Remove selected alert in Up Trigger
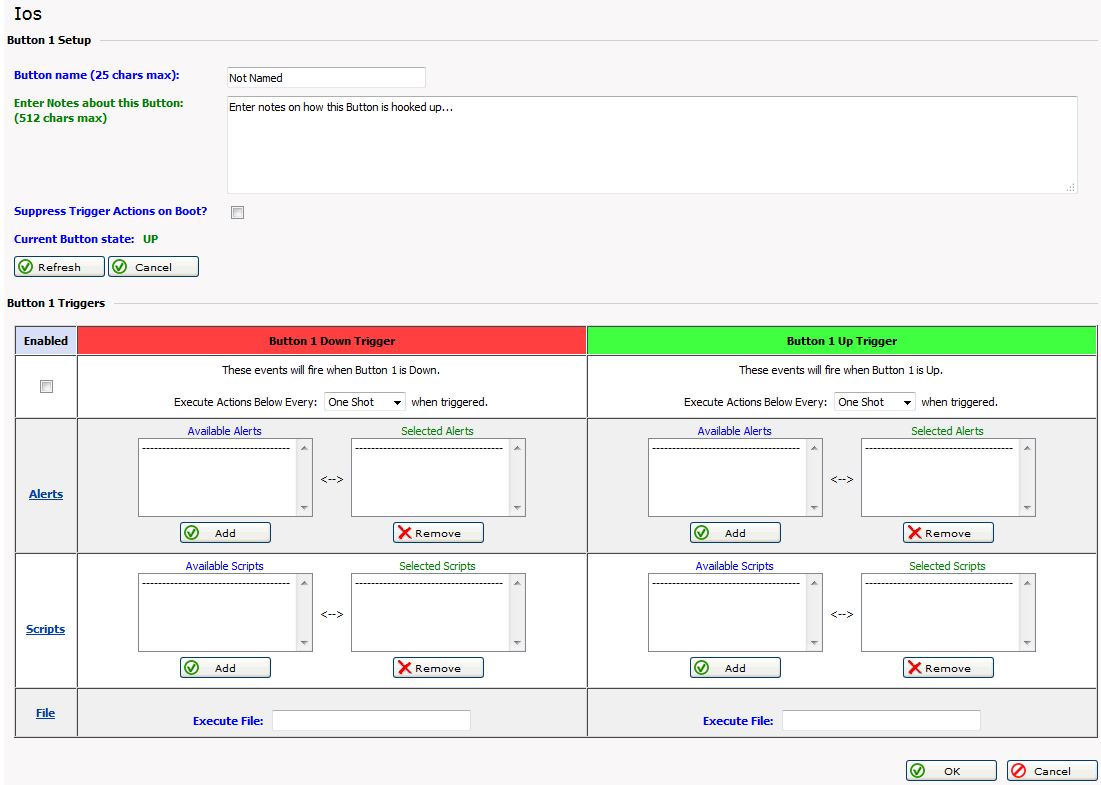Image resolution: width=1101 pixels, height=785 pixels. pyautogui.click(x=948, y=533)
